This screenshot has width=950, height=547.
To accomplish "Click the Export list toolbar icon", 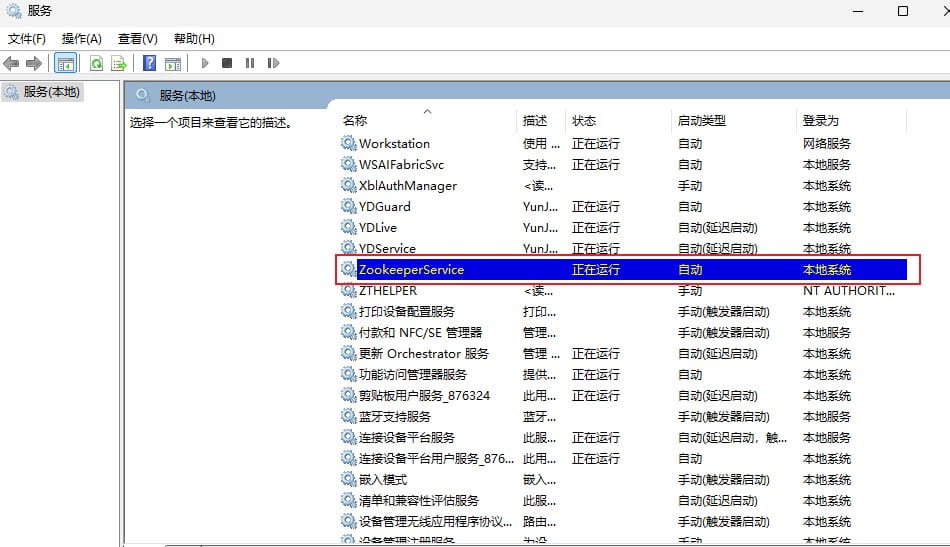I will tap(119, 63).
